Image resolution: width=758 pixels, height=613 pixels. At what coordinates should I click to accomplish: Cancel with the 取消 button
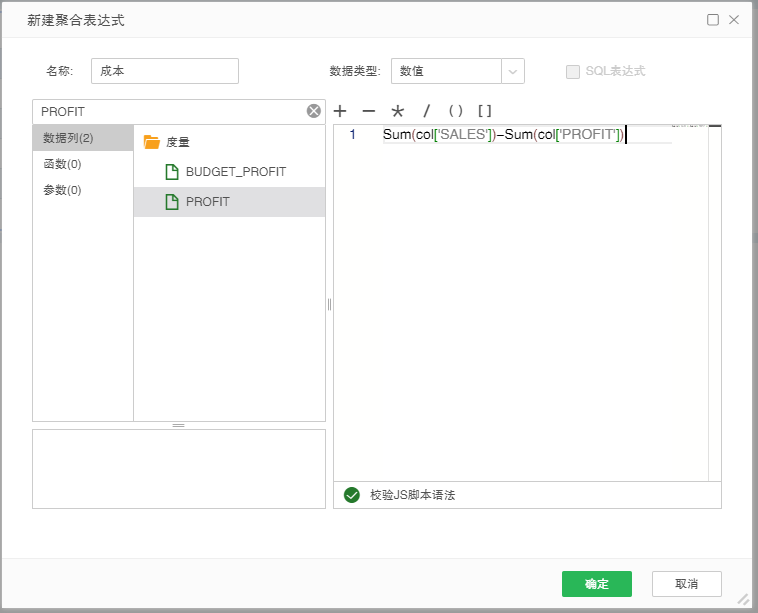tap(686, 584)
